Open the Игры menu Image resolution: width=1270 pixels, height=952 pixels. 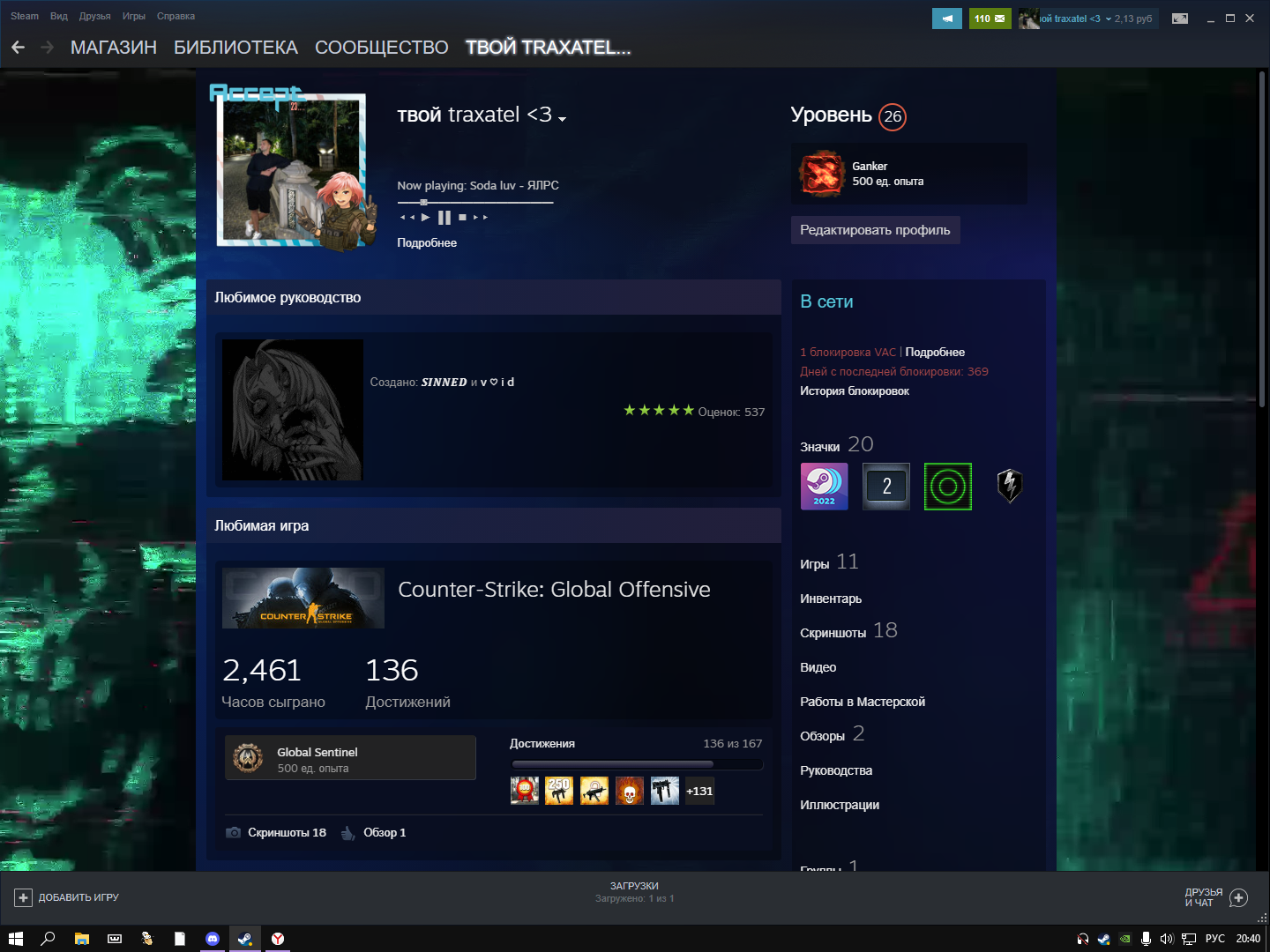pos(134,16)
